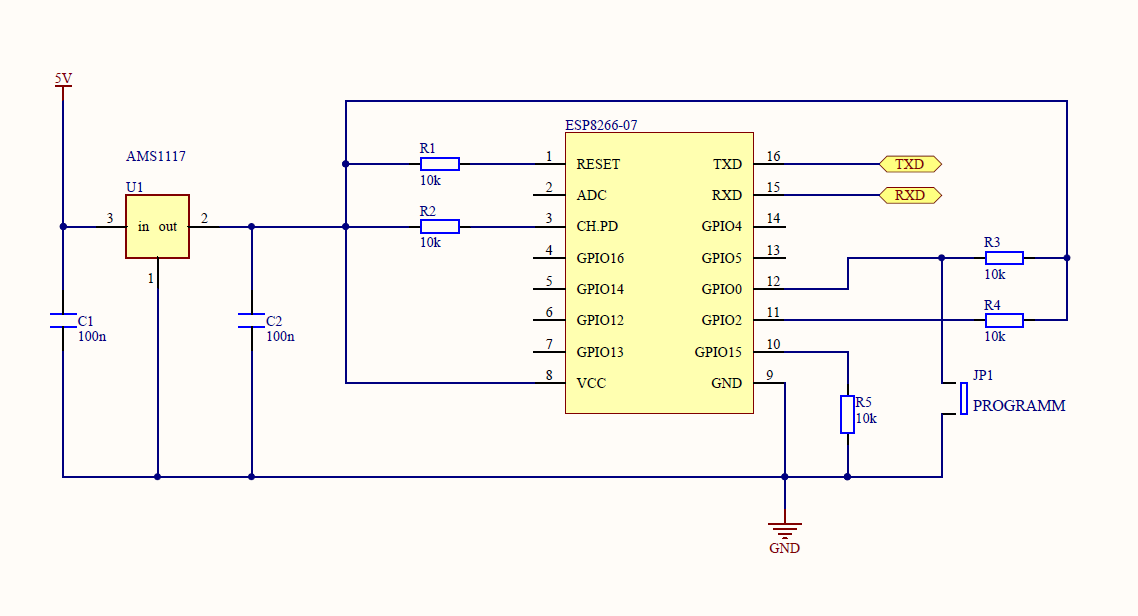Click the 5V text label
The width and height of the screenshot is (1138, 616).
tap(63, 78)
